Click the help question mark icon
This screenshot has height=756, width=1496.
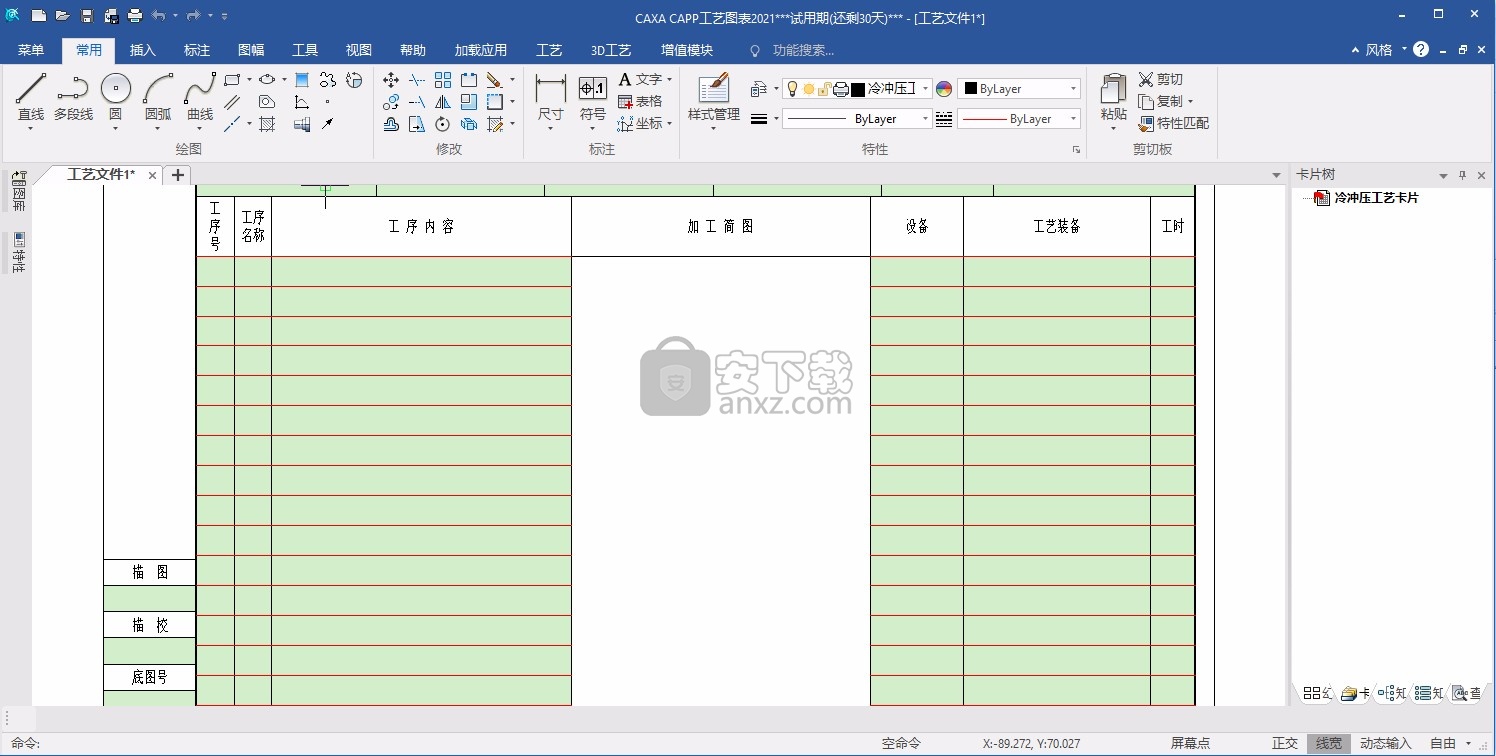(x=1421, y=50)
